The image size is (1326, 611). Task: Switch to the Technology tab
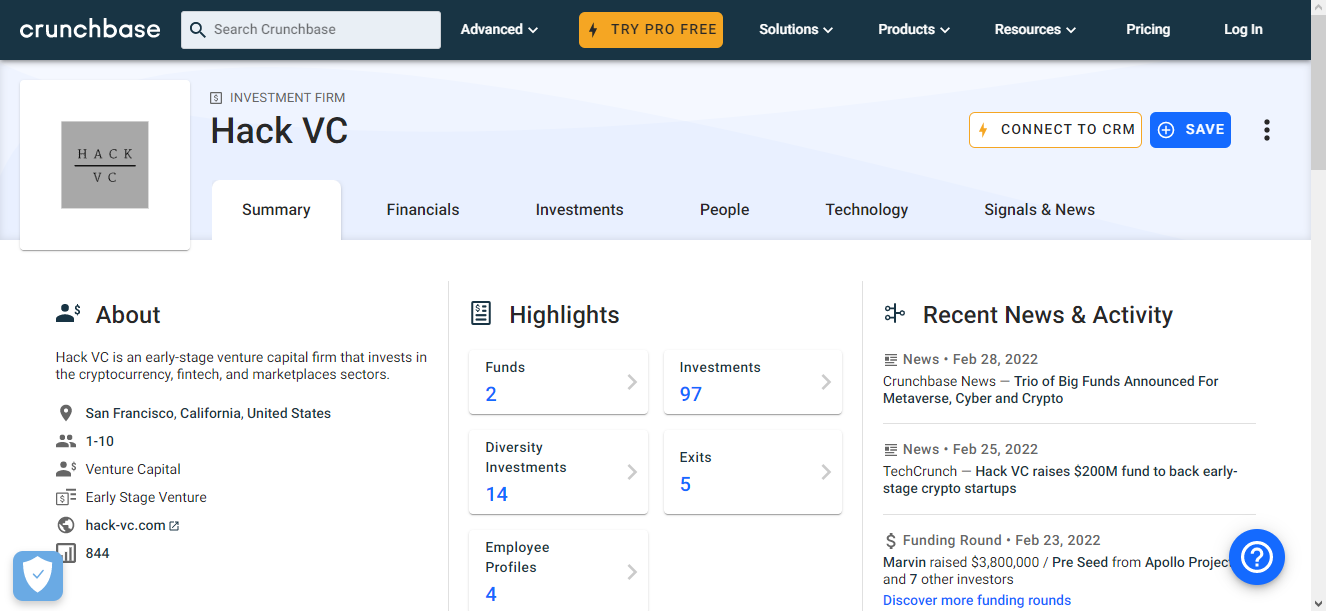pyautogui.click(x=867, y=210)
